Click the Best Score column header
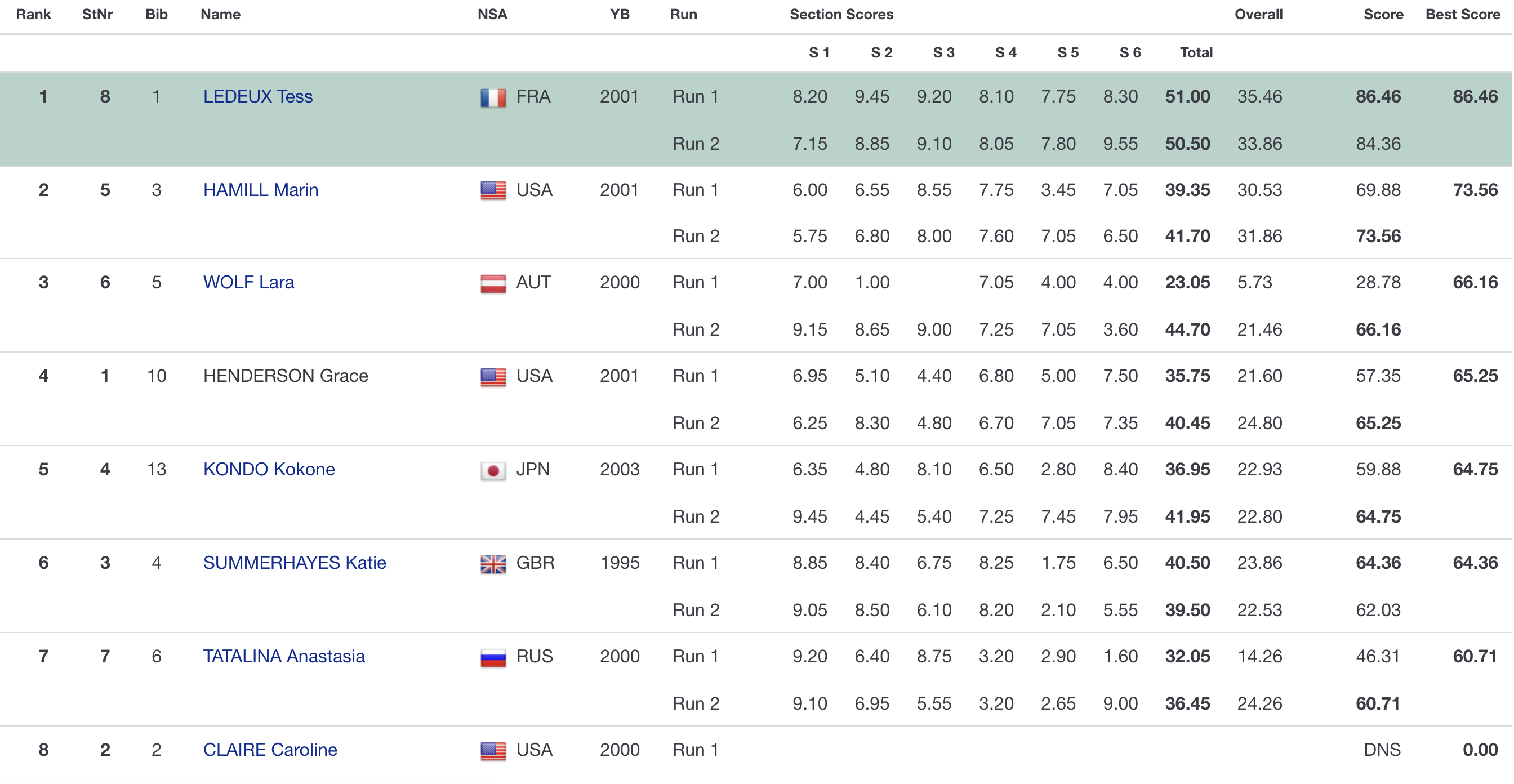 1462,15
